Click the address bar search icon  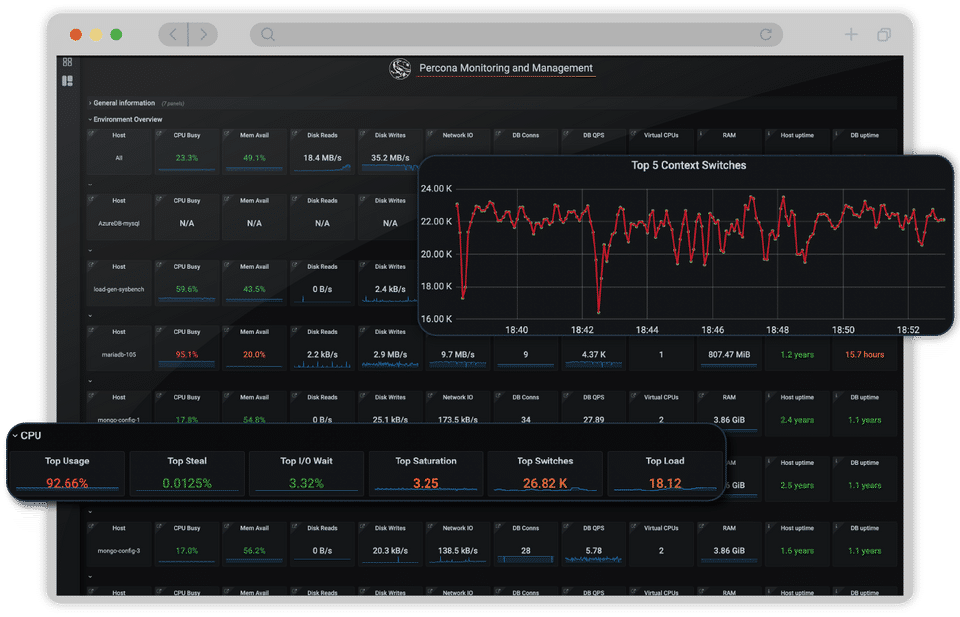(x=268, y=34)
